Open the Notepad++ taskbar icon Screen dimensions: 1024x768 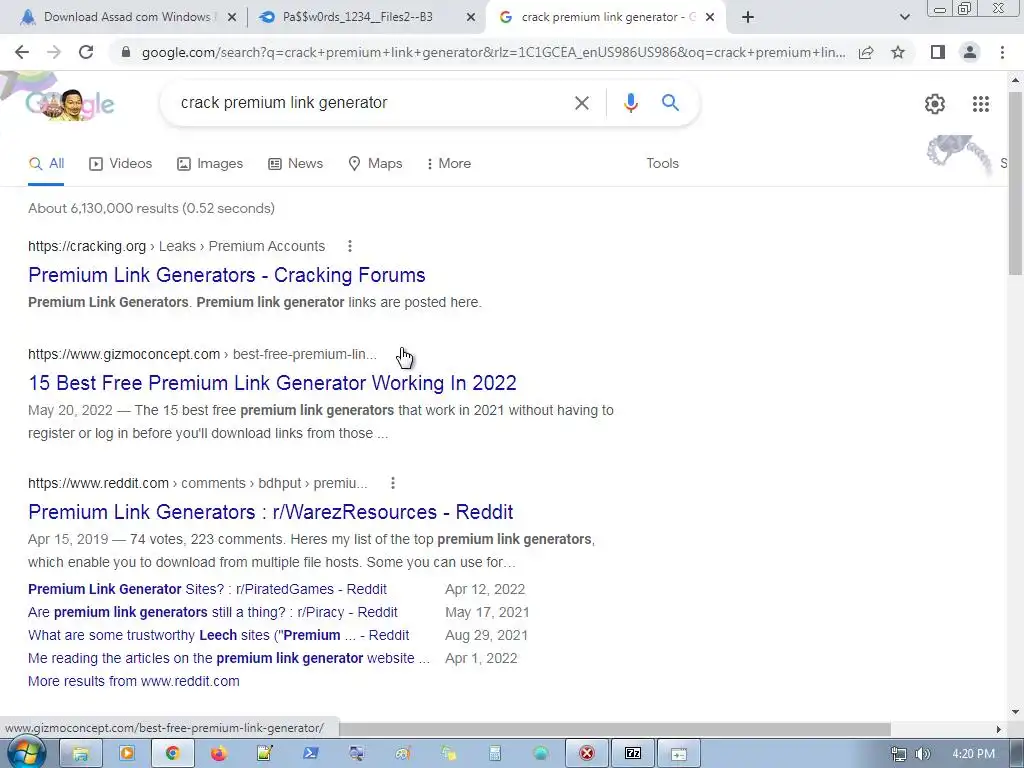(264, 754)
